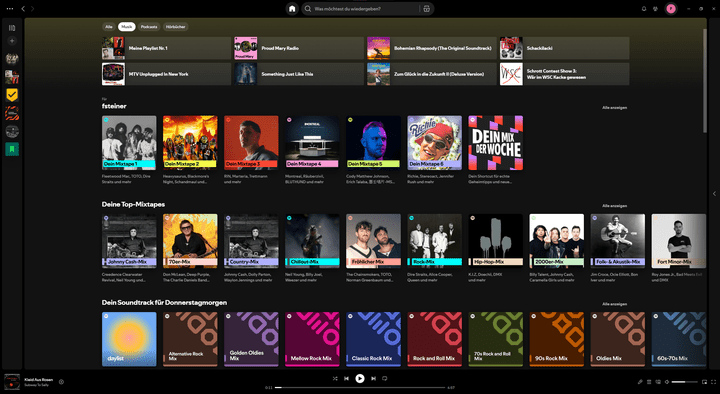Open Zum Glück in die Zukunft II
The height and width of the screenshot is (394, 720).
(x=432, y=74)
